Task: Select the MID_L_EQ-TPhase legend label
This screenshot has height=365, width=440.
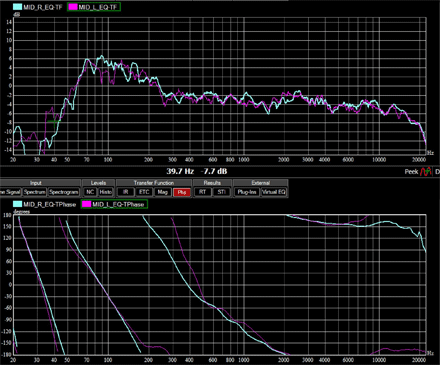Action: click(118, 204)
